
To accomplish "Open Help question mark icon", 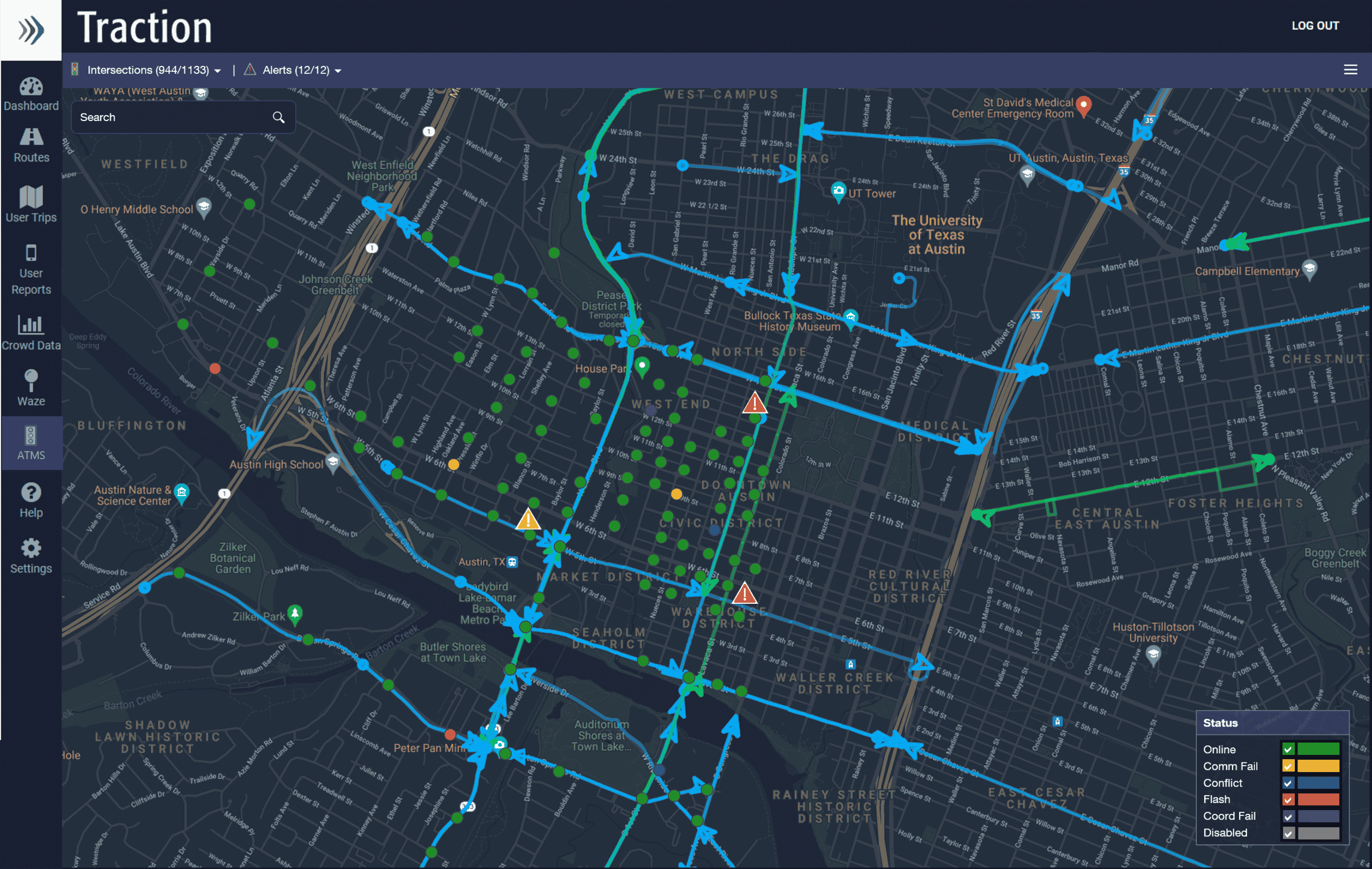I will click(x=31, y=492).
